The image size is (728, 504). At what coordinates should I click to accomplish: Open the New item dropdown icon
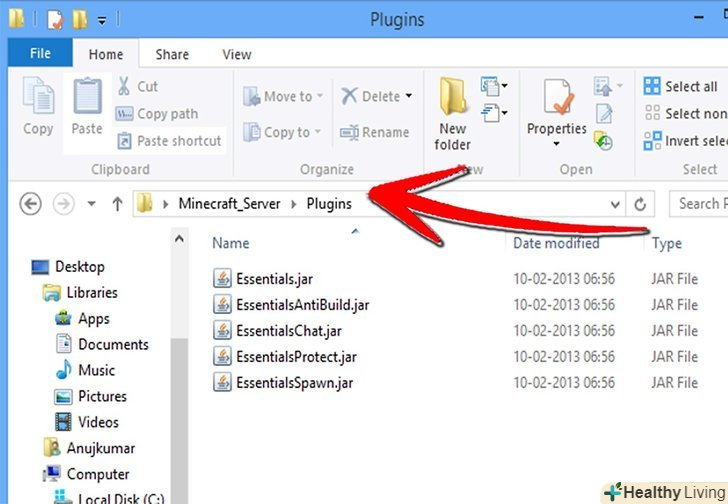point(494,86)
